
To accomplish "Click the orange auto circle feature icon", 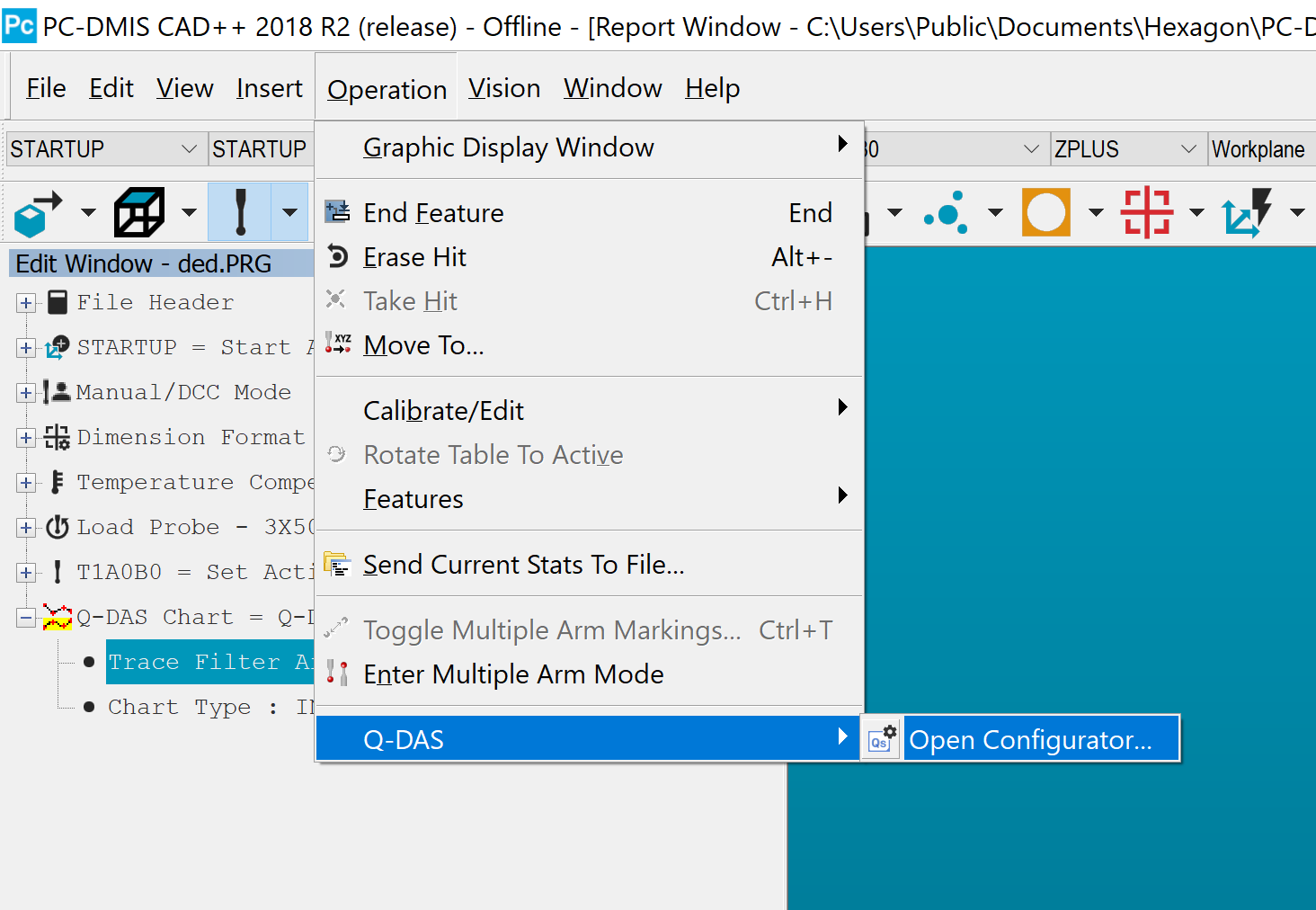I will [1045, 212].
